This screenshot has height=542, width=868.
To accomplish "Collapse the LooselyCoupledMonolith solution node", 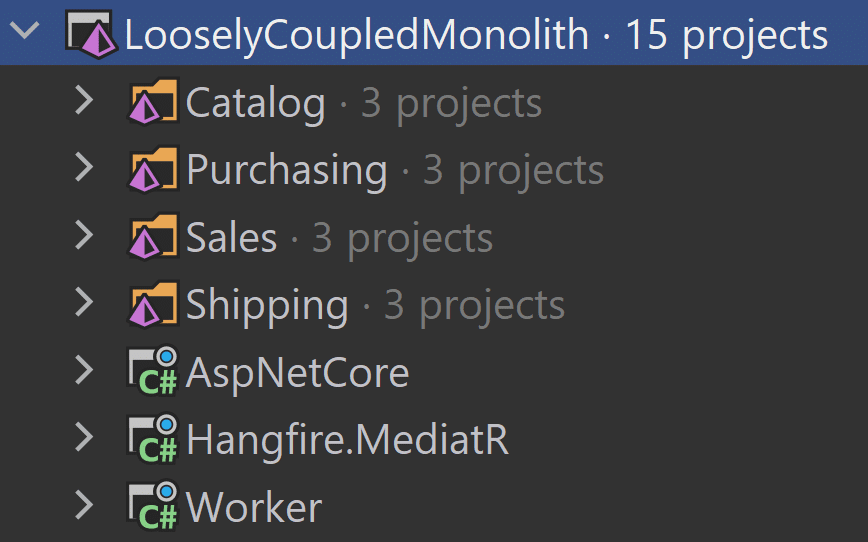I will point(25,30).
